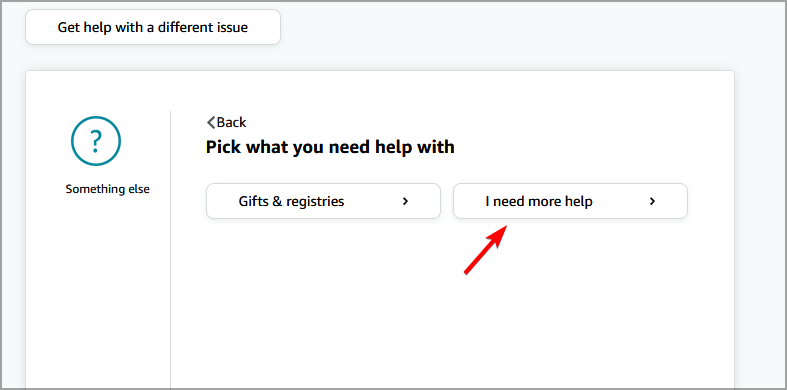Viewport: 787px width, 390px height.
Task: Click the question mark circle icon
Action: click(95, 141)
